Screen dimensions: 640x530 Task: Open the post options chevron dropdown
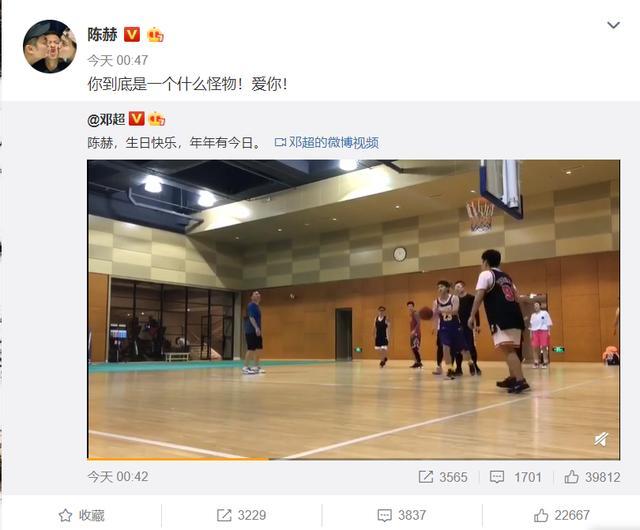(x=613, y=25)
